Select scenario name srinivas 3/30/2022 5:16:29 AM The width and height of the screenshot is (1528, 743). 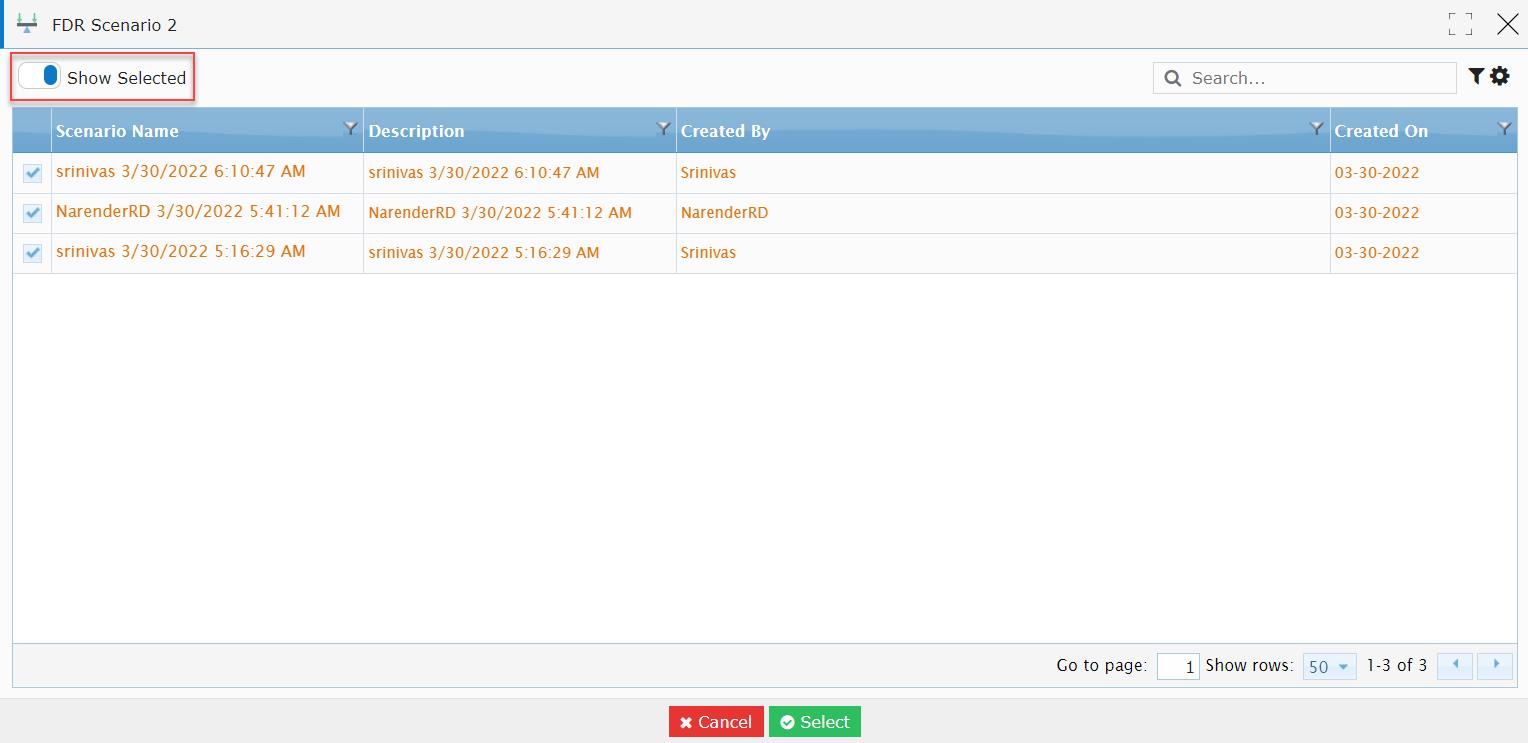point(181,251)
